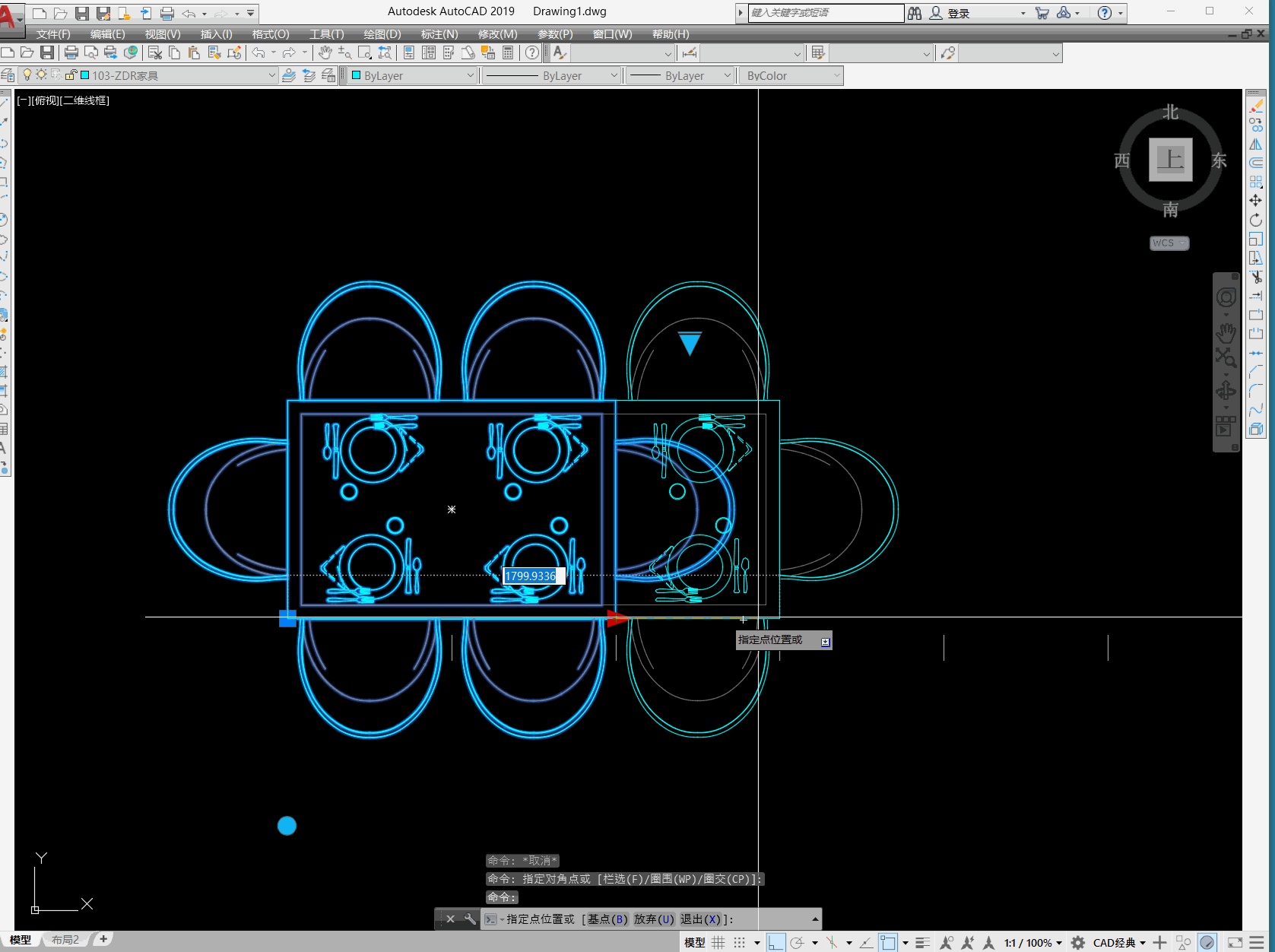Click the Help question mark toolbar icon
This screenshot has height=952, width=1275.
532,52
